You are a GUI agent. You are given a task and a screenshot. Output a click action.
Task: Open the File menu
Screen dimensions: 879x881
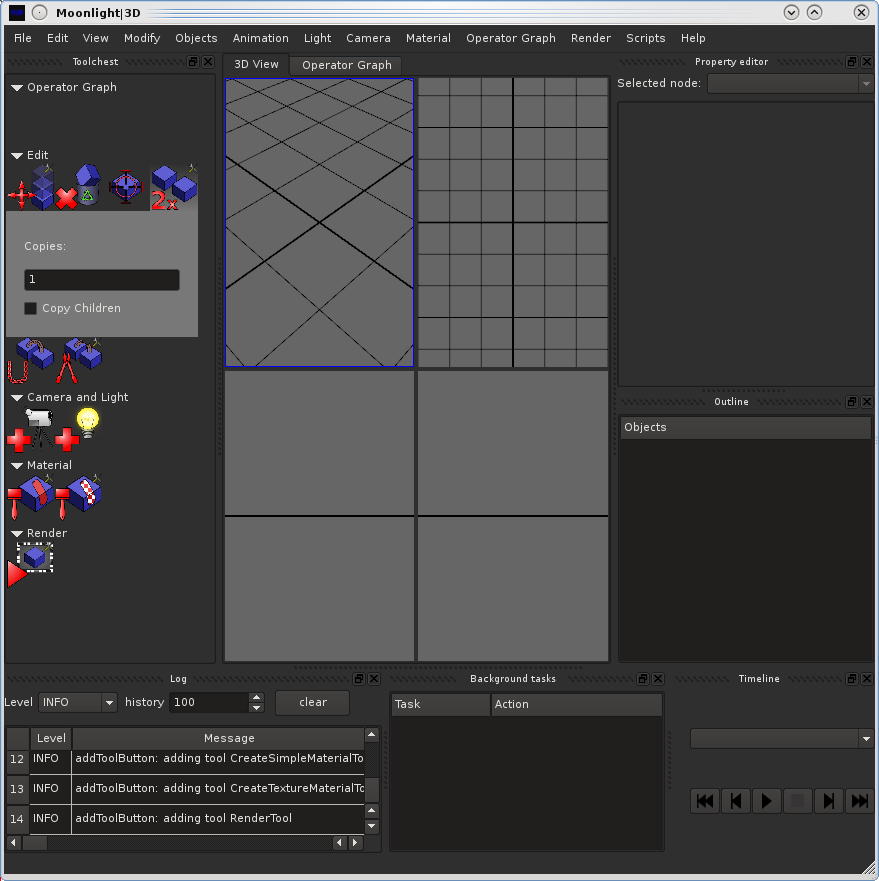pyautogui.click(x=22, y=38)
